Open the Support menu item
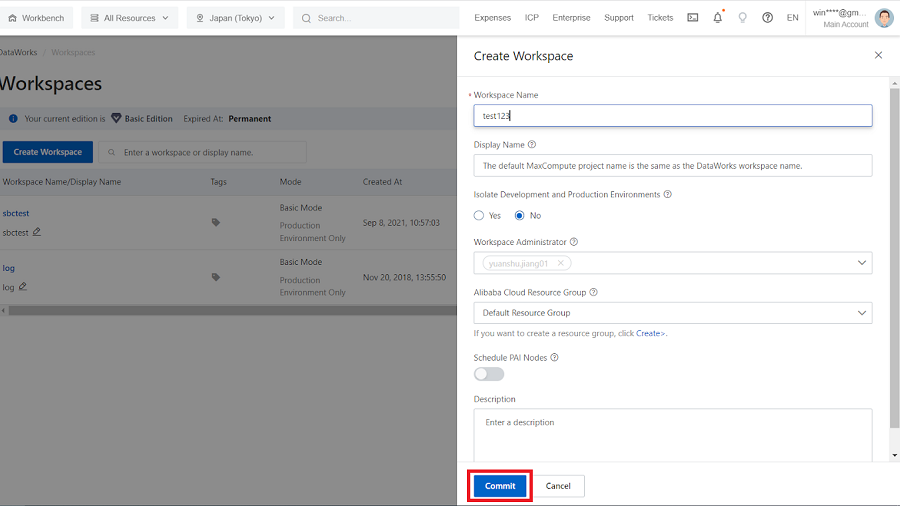The height and width of the screenshot is (506, 900). click(618, 18)
